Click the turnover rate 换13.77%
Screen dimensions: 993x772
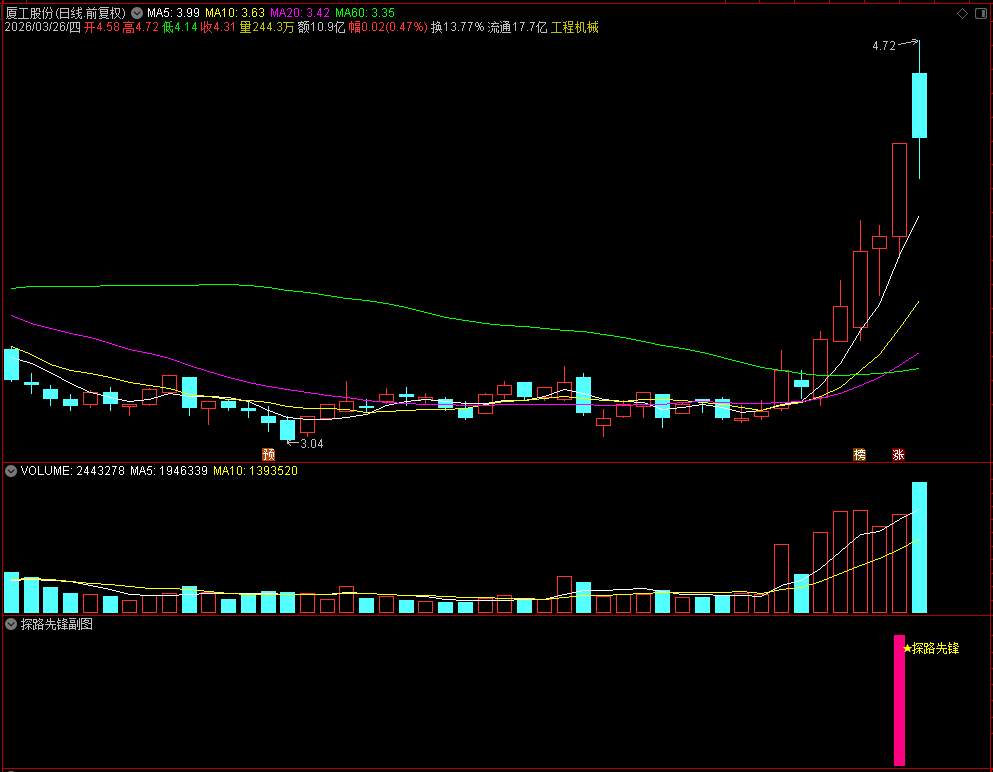(x=457, y=27)
